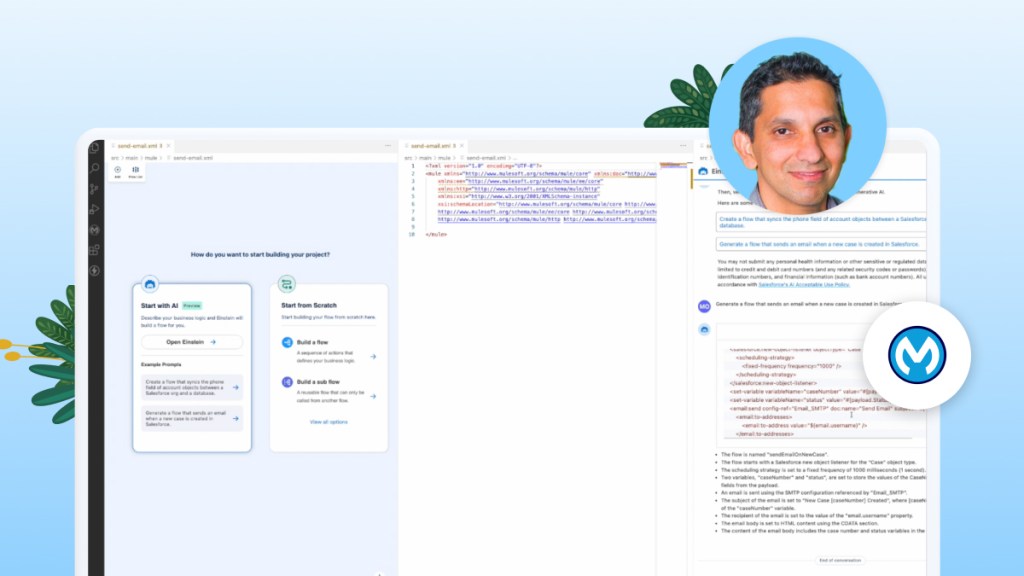Viewport: 1024px width, 576px height.
Task: Click Einstein's suggested send email prompt
Action: point(820,243)
